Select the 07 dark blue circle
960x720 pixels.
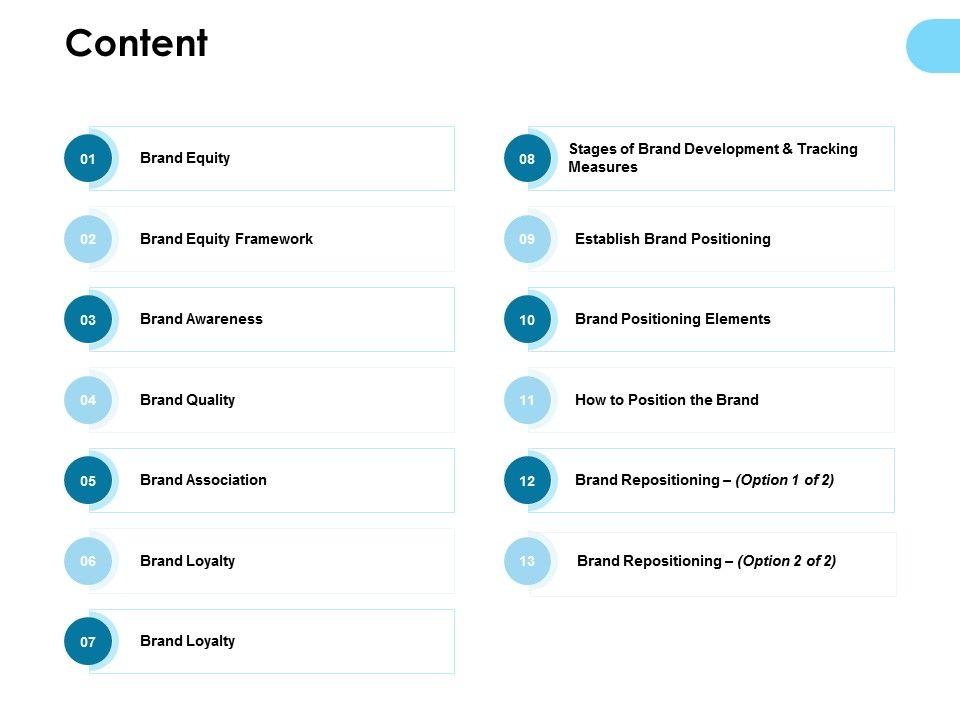[88, 642]
